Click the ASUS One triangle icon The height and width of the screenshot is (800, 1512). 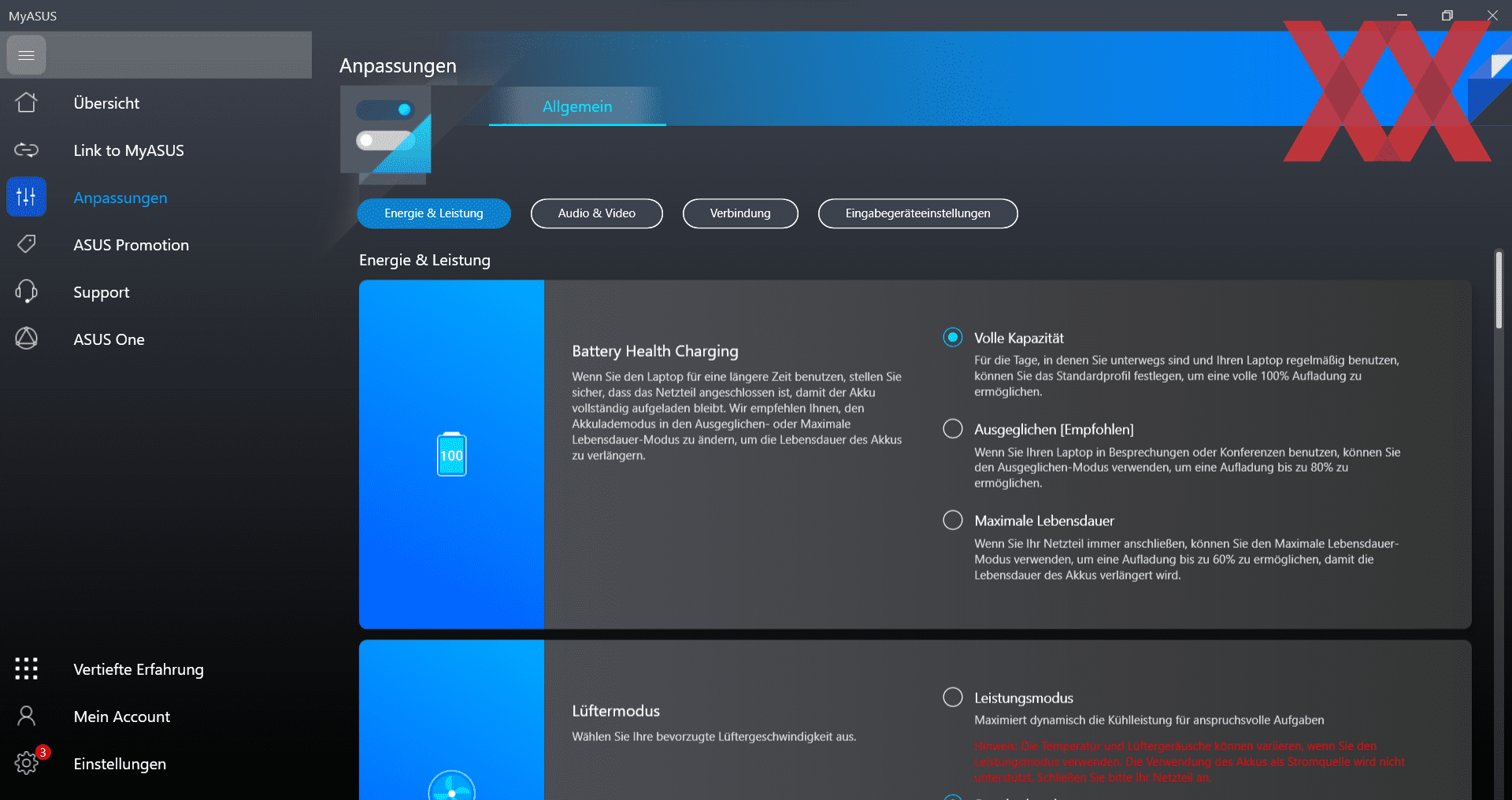click(26, 339)
